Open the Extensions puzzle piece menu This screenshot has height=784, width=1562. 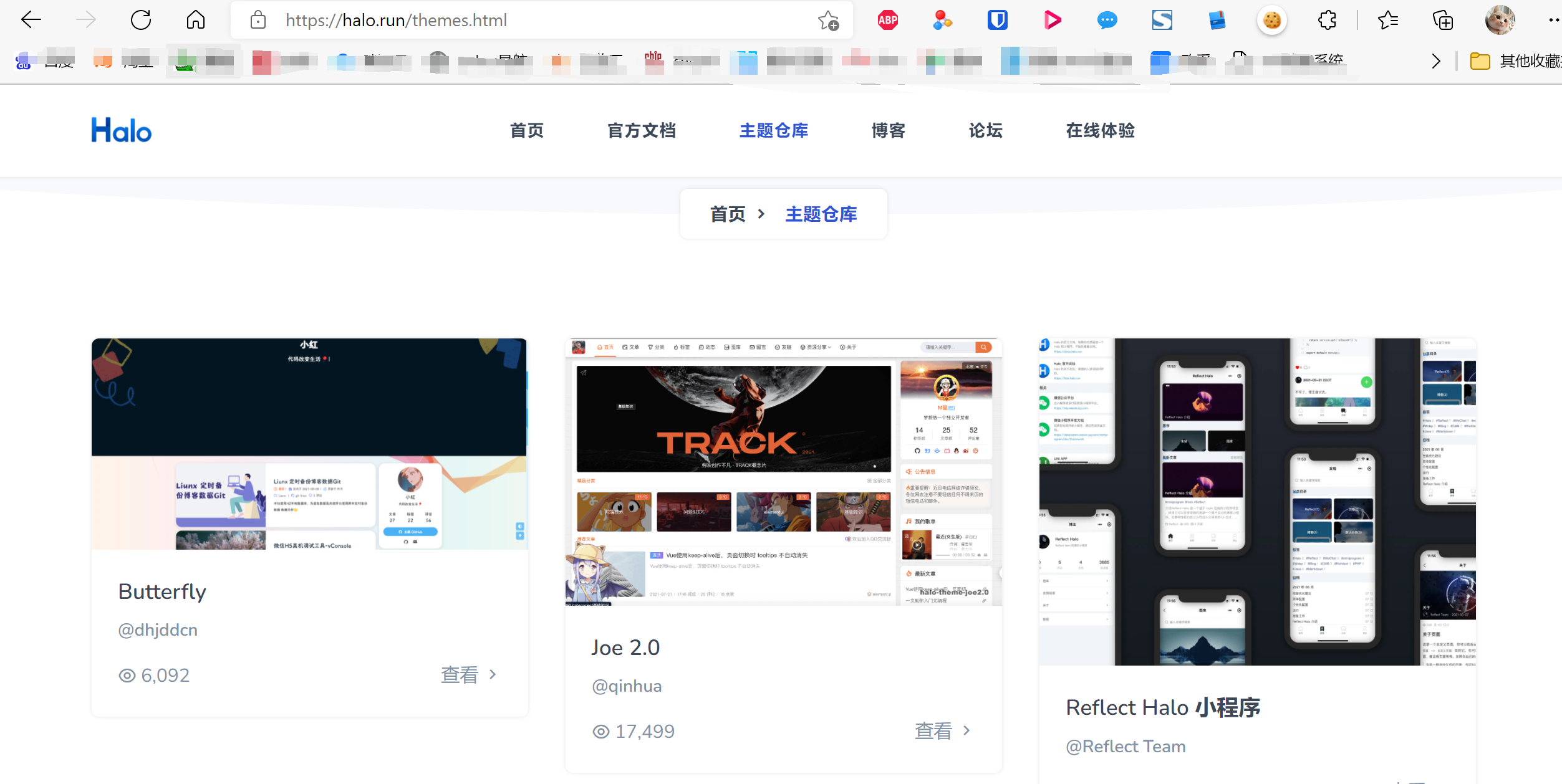tap(1327, 21)
